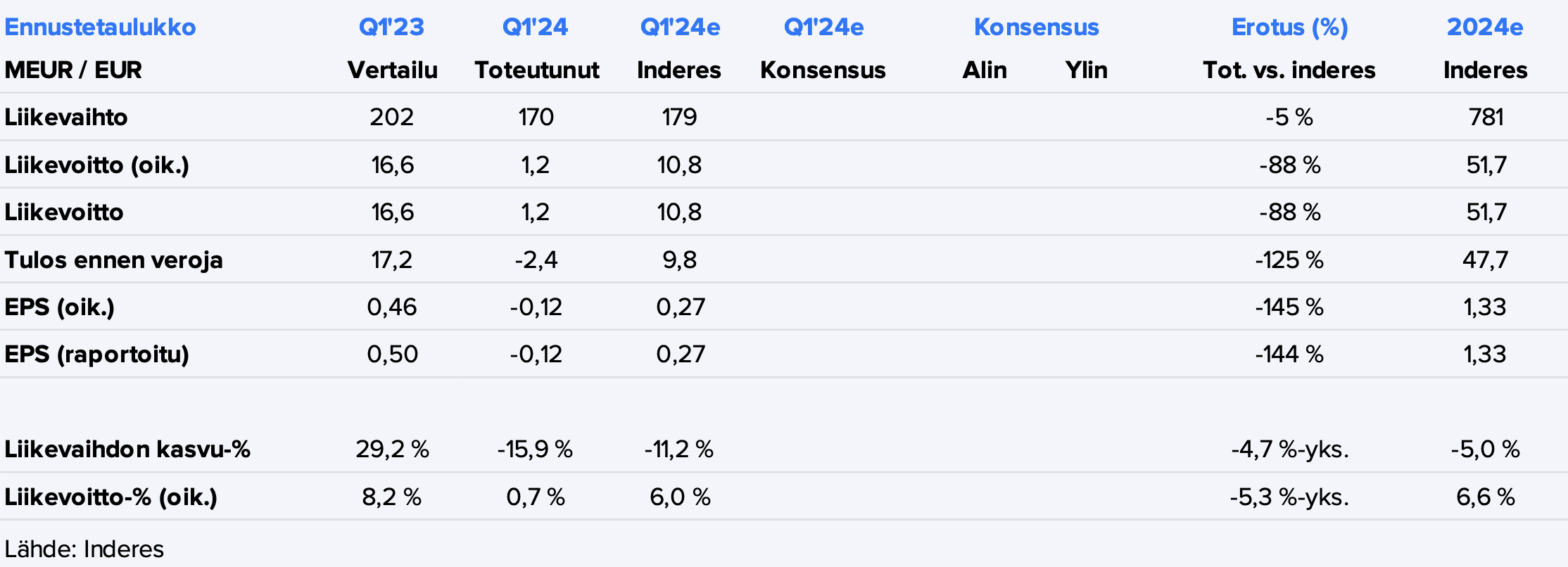Select the Tot. vs. inderes subheader
Viewport: 1568px width, 567px height.
coord(1289,70)
